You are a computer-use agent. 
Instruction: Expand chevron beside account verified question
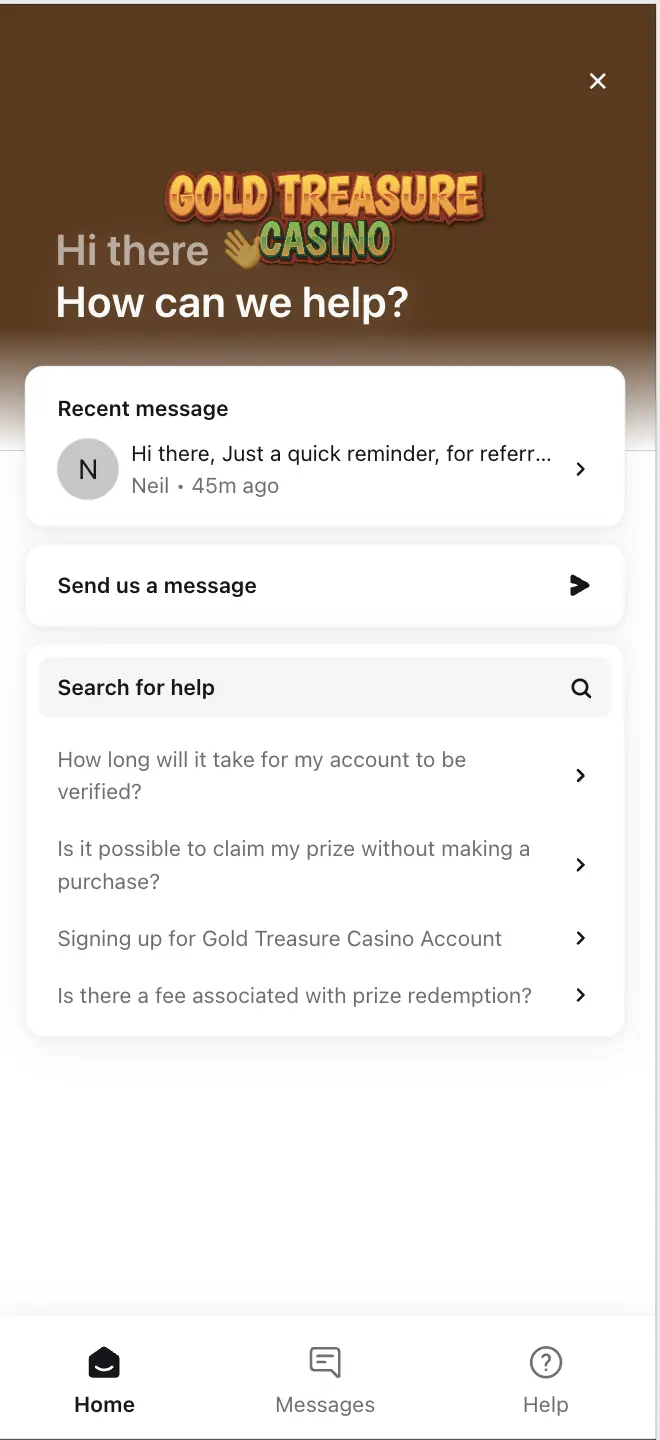(x=581, y=775)
